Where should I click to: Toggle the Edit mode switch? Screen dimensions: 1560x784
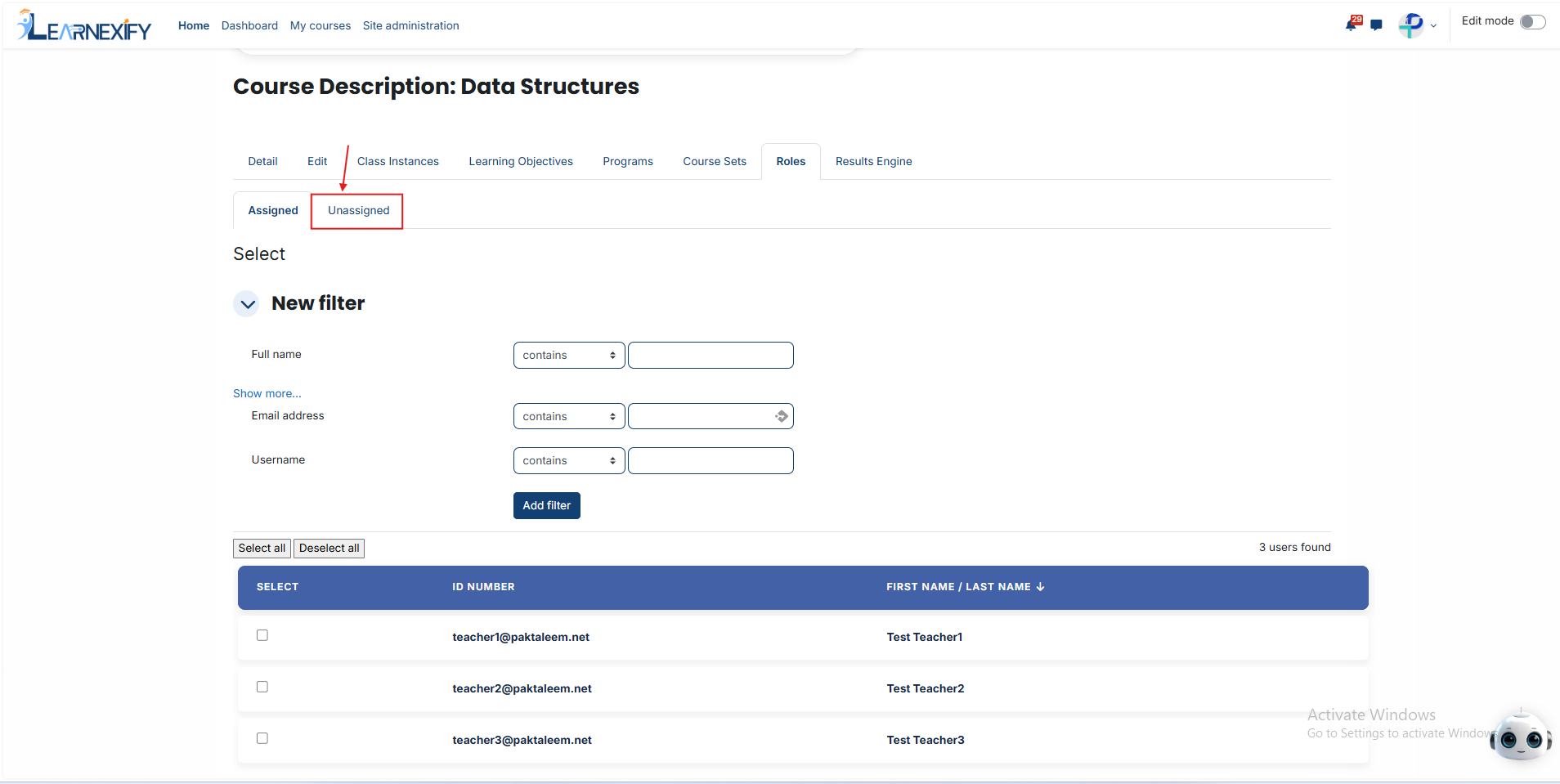(x=1533, y=21)
